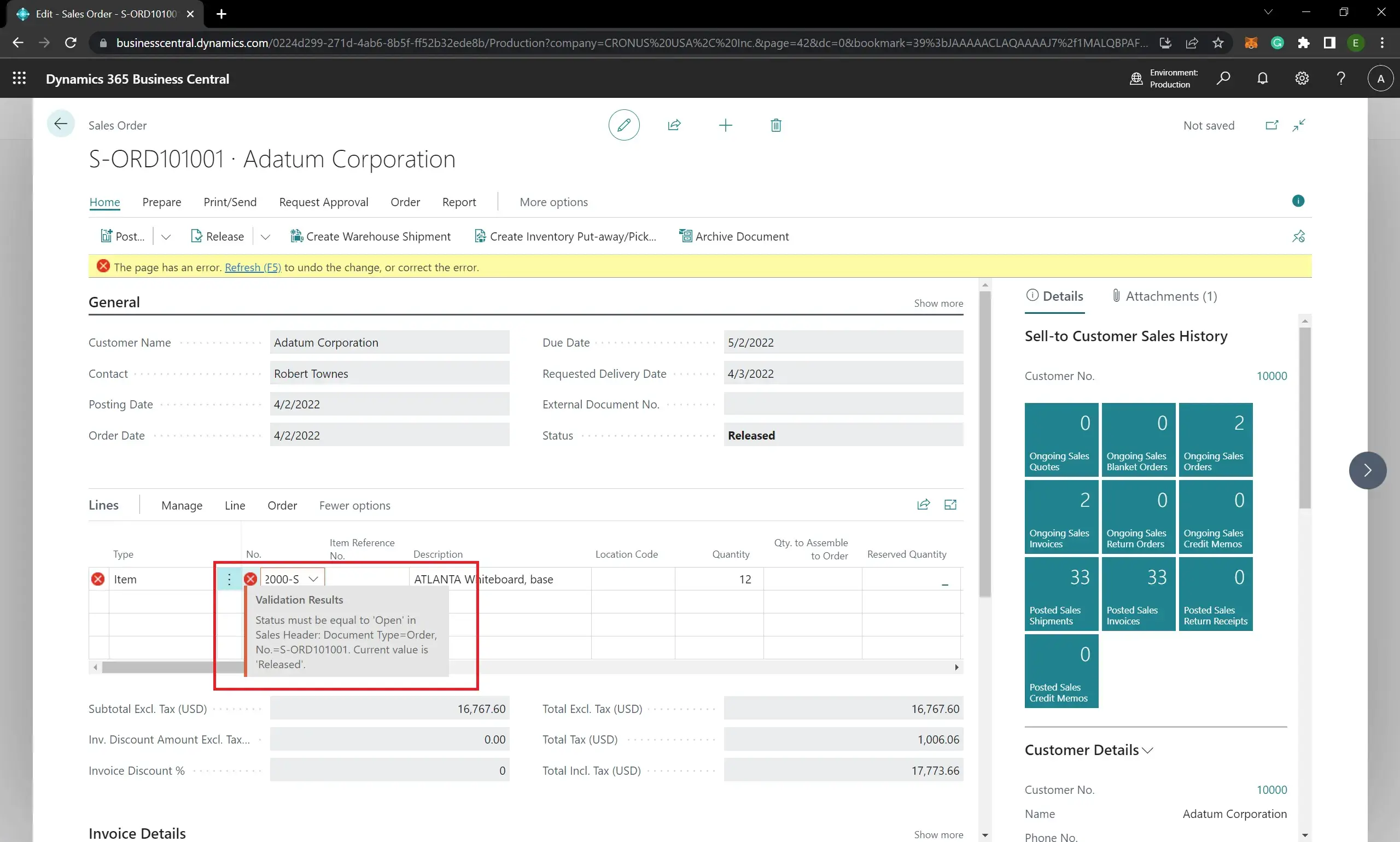Open Customer No. 10000 link in Sales History
Screen dimensions: 1400x842
pyautogui.click(x=1271, y=376)
